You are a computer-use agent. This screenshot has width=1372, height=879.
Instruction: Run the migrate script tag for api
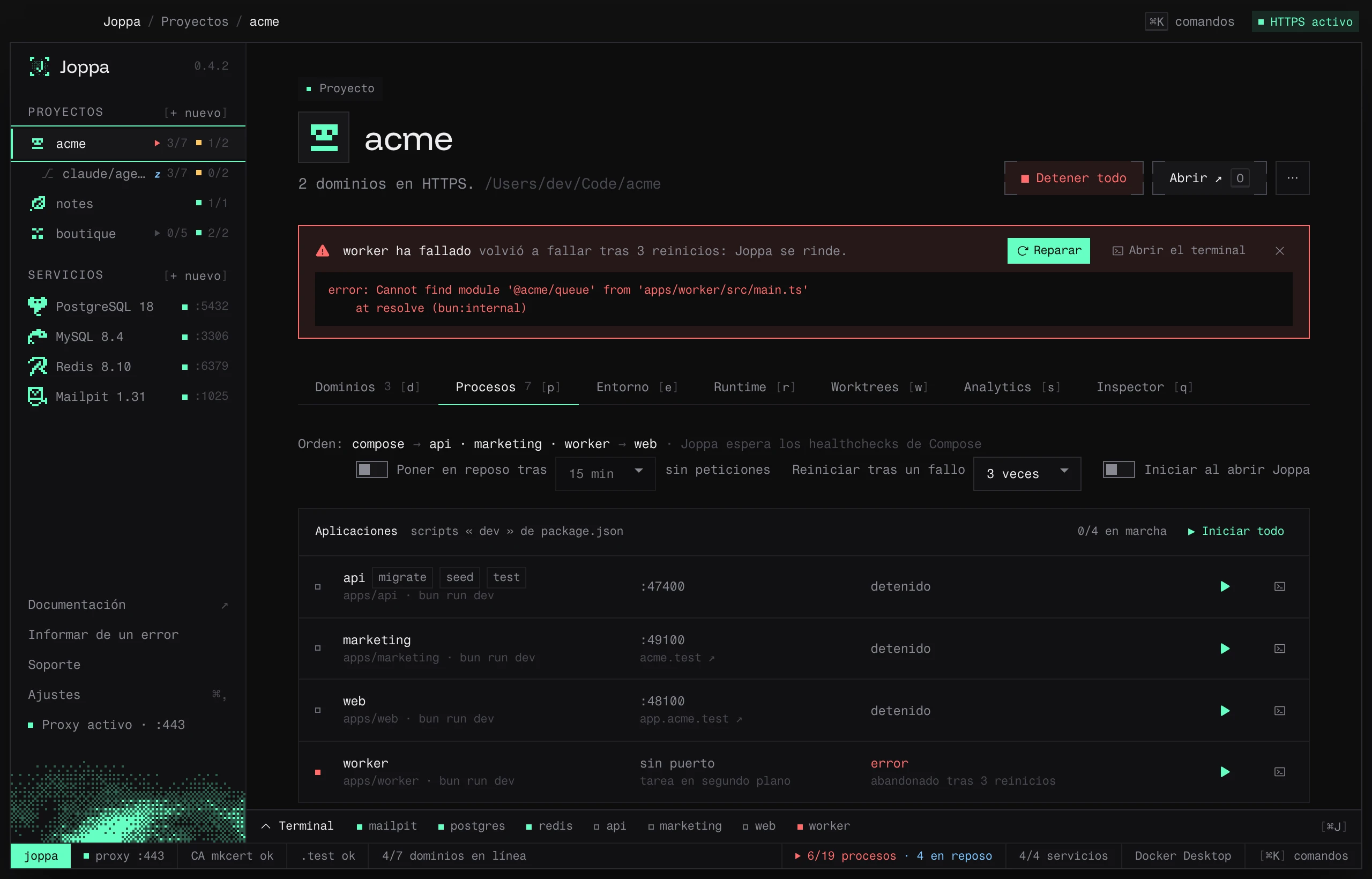pyautogui.click(x=402, y=578)
